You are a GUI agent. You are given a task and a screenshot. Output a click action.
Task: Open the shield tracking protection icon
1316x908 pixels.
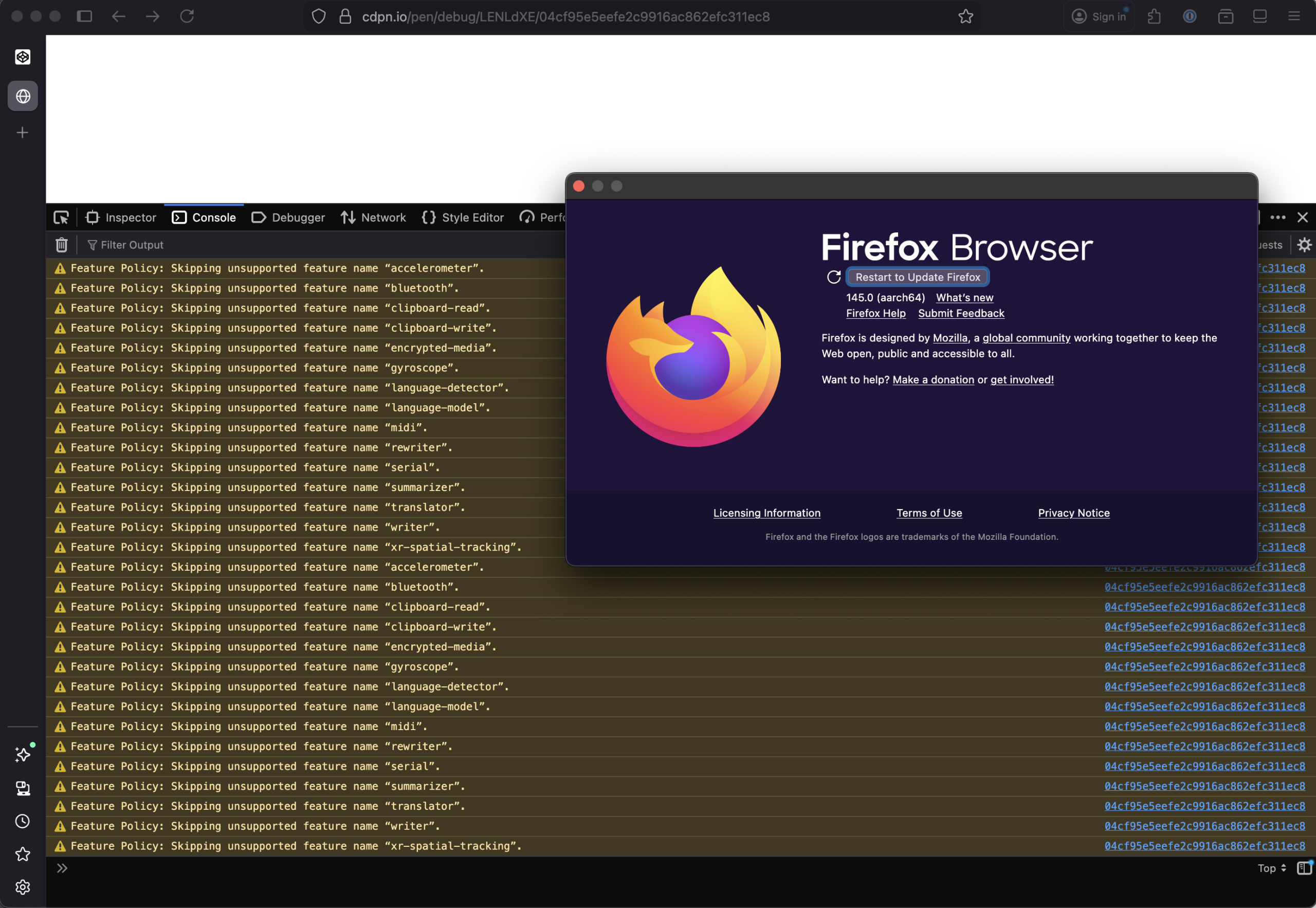319,16
